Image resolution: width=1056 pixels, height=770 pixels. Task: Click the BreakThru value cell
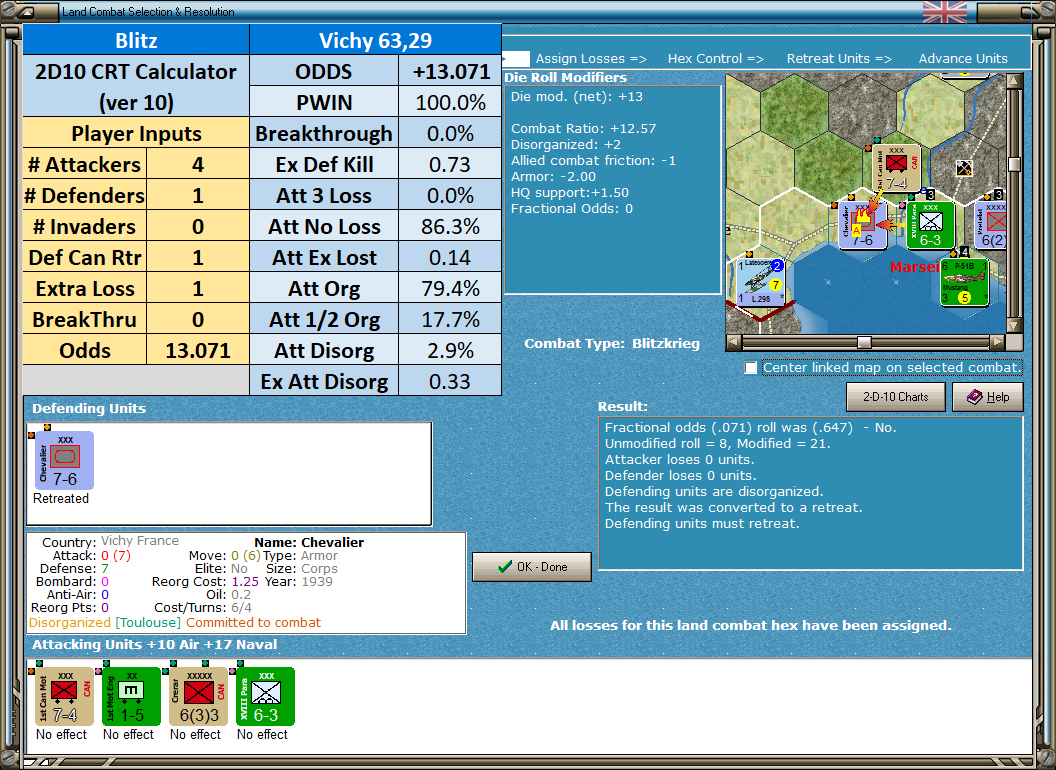tap(197, 319)
